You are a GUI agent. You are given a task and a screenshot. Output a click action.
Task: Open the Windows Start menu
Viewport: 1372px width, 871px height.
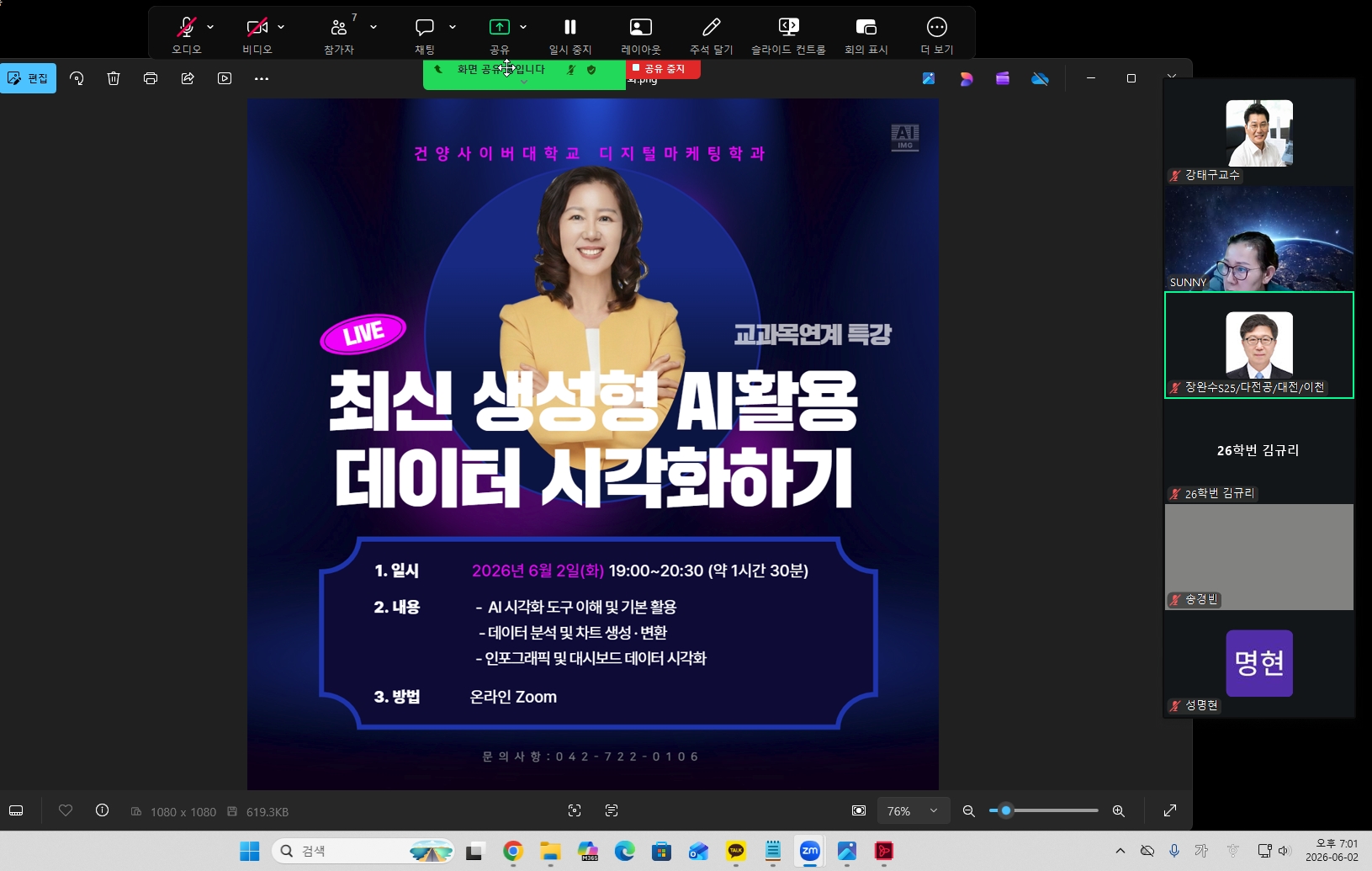point(250,852)
